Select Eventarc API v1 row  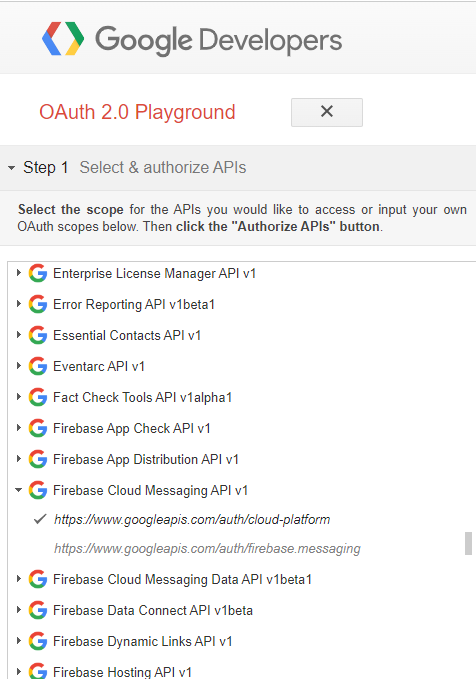click(x=99, y=366)
